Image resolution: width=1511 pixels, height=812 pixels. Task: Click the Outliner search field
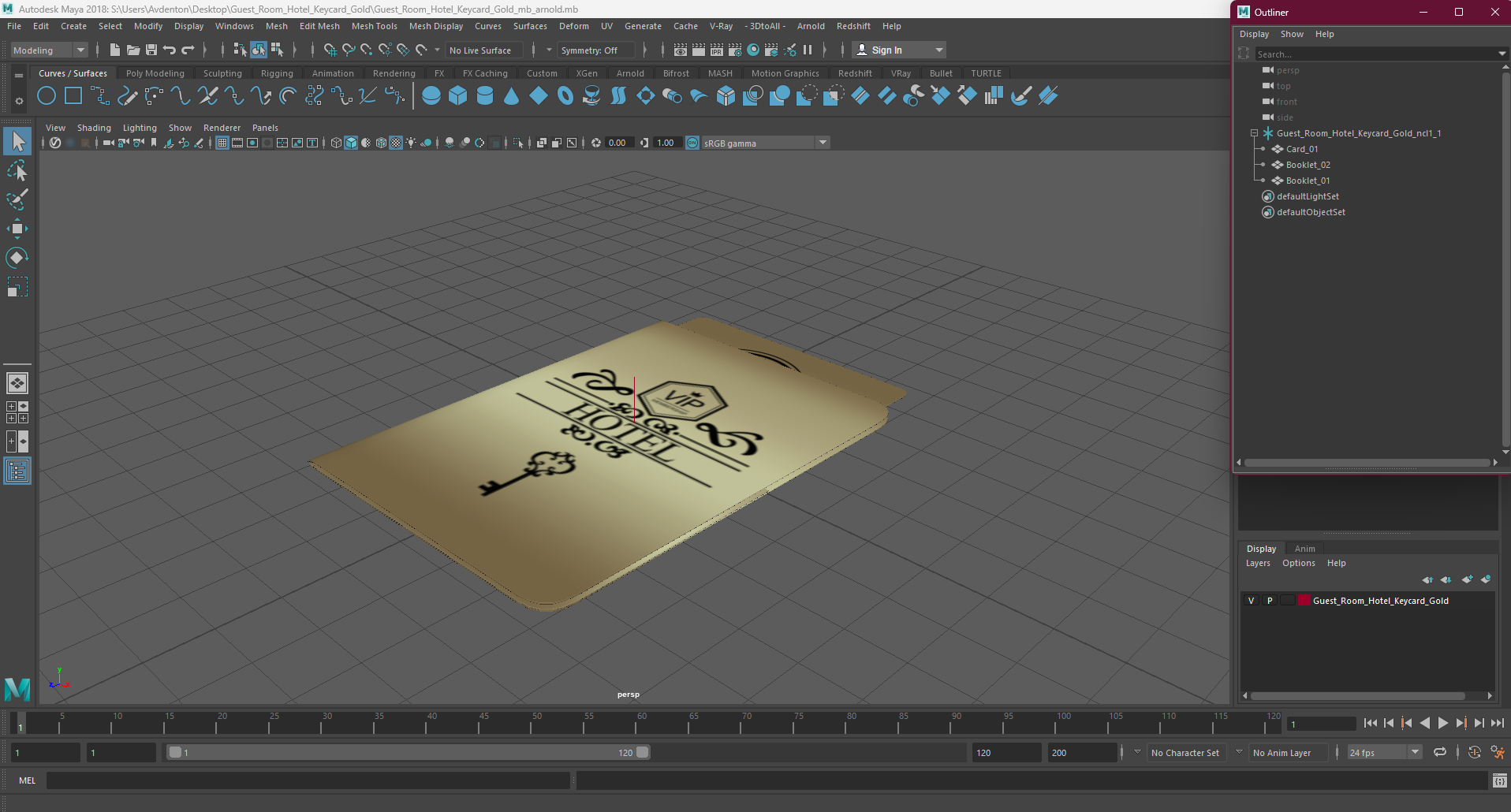(1375, 54)
